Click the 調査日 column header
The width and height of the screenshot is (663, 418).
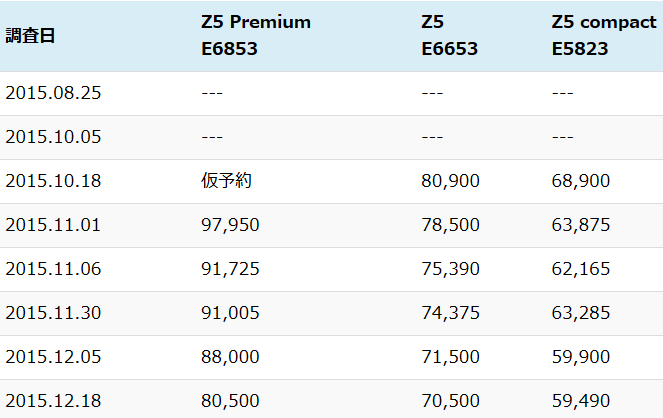coord(30,36)
